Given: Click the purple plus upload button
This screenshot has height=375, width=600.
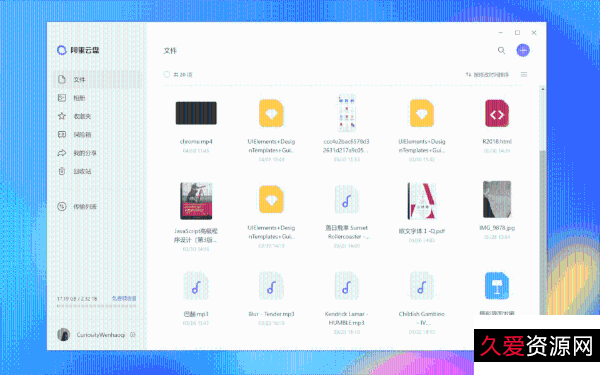Looking at the screenshot, I should [523, 50].
